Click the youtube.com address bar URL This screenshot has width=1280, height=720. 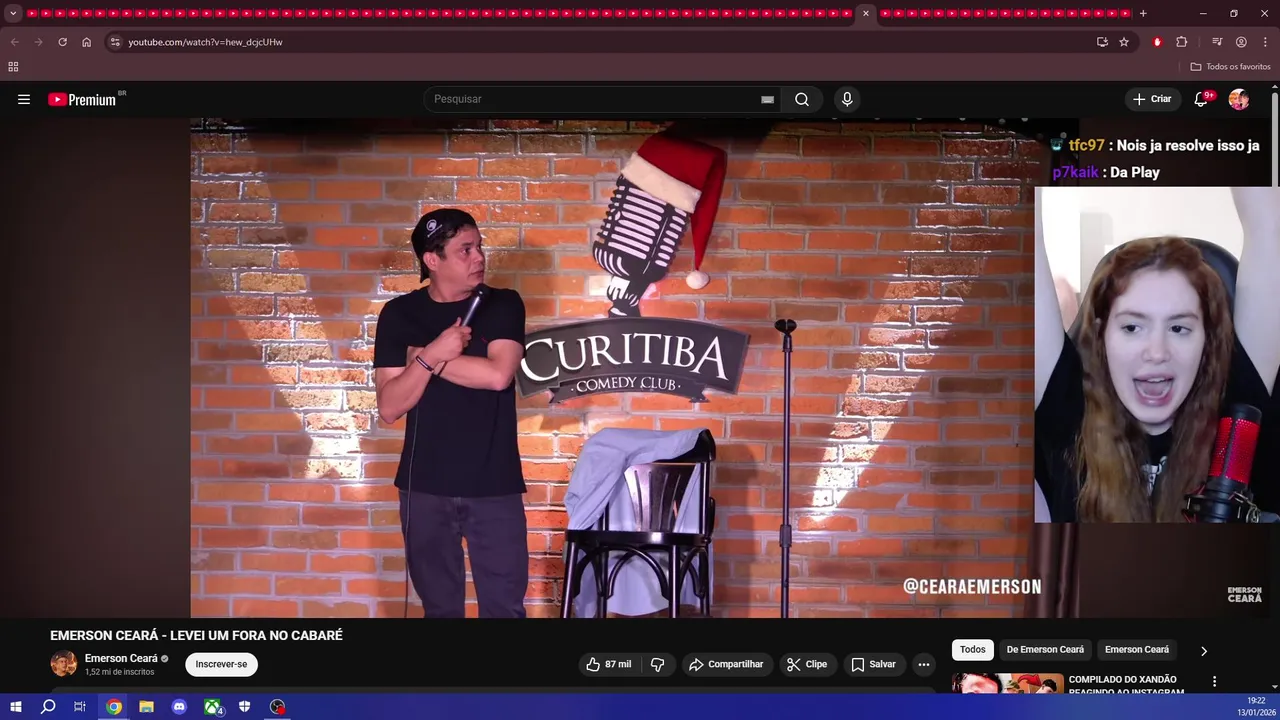click(x=205, y=42)
